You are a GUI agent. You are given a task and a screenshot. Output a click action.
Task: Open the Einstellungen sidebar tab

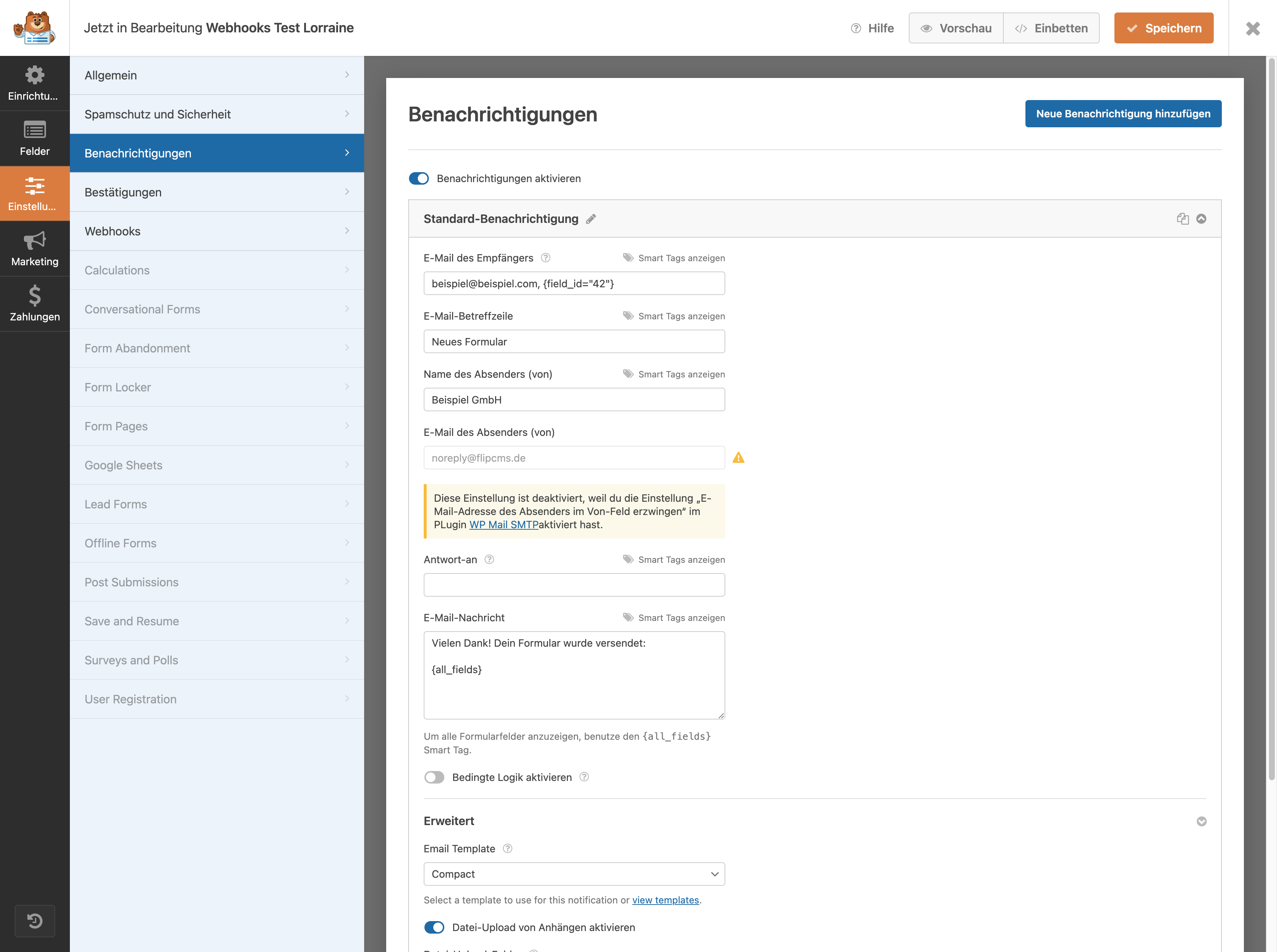35,193
